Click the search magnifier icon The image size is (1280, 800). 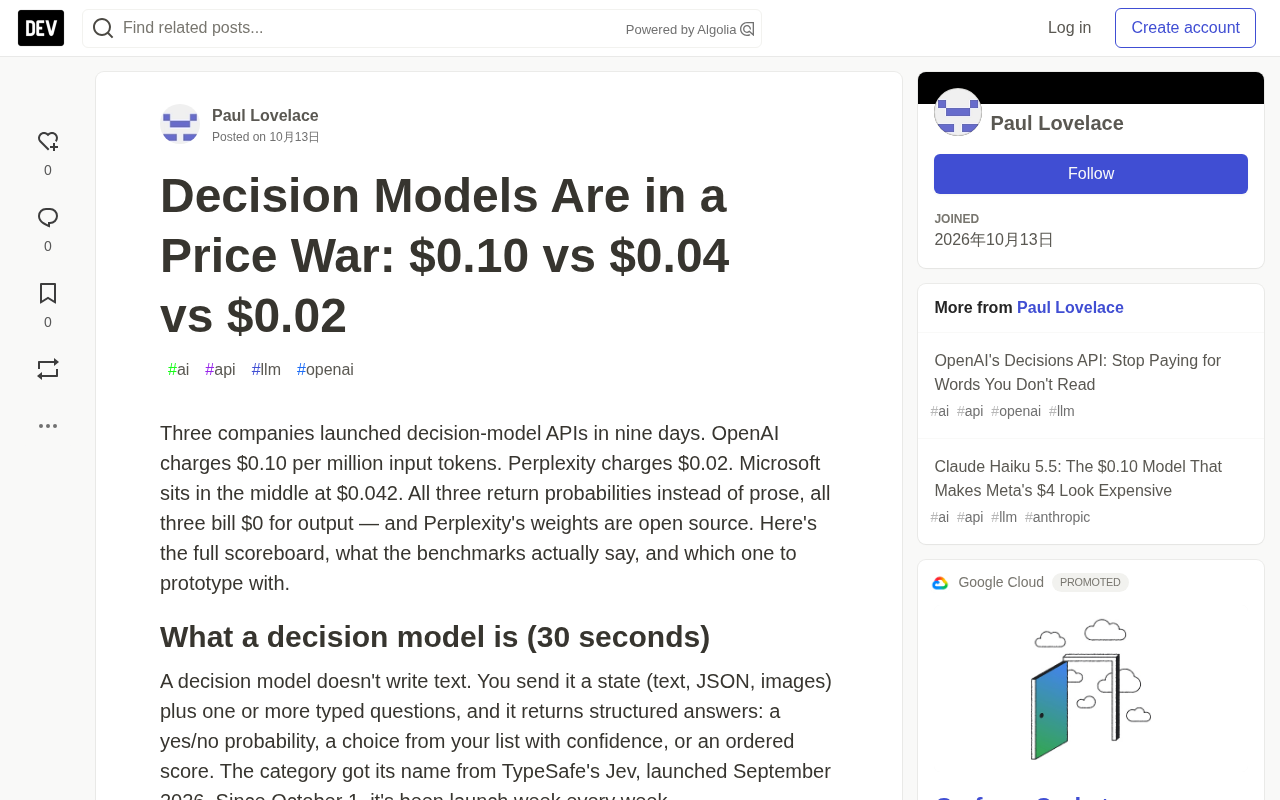103,28
